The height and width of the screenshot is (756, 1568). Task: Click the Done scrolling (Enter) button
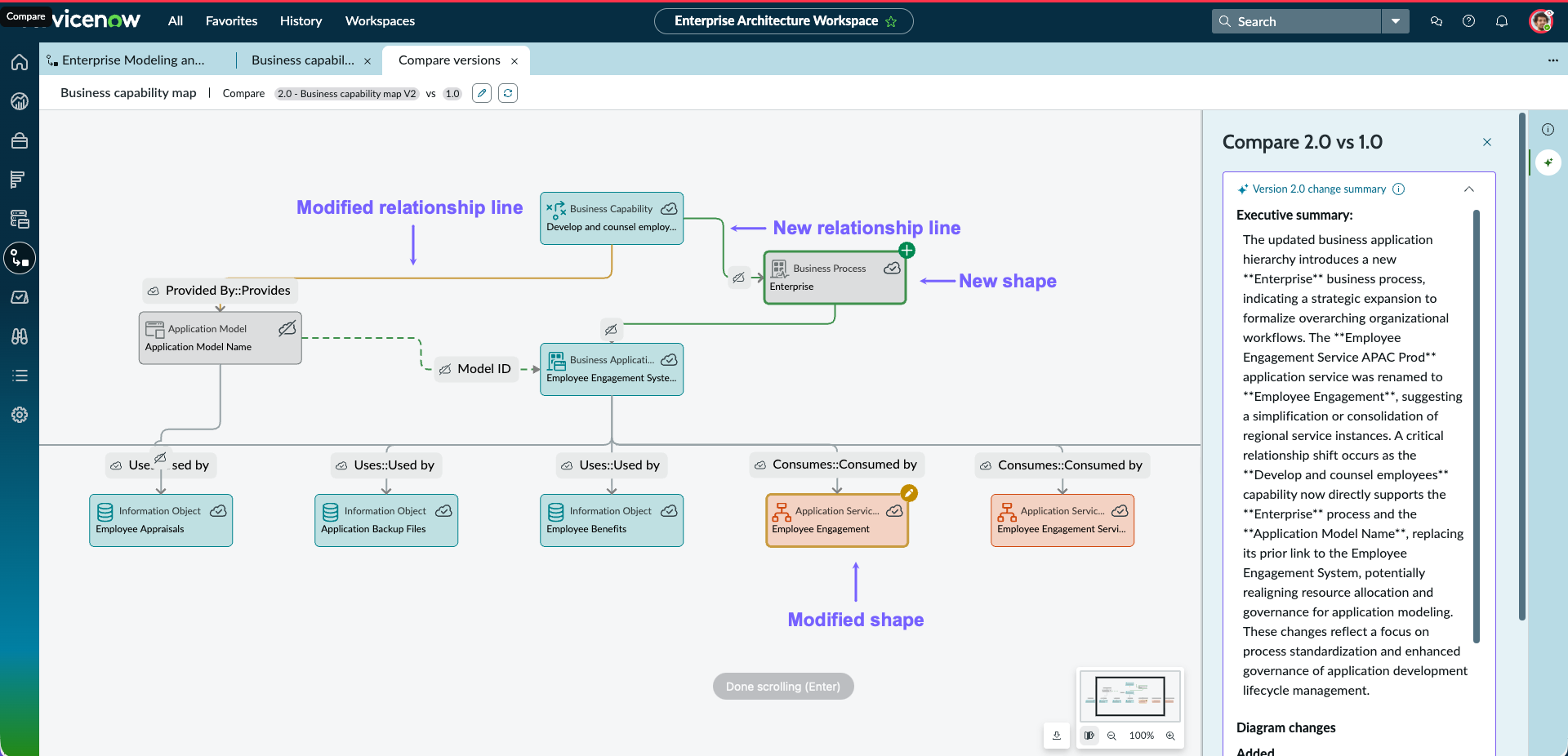click(783, 687)
